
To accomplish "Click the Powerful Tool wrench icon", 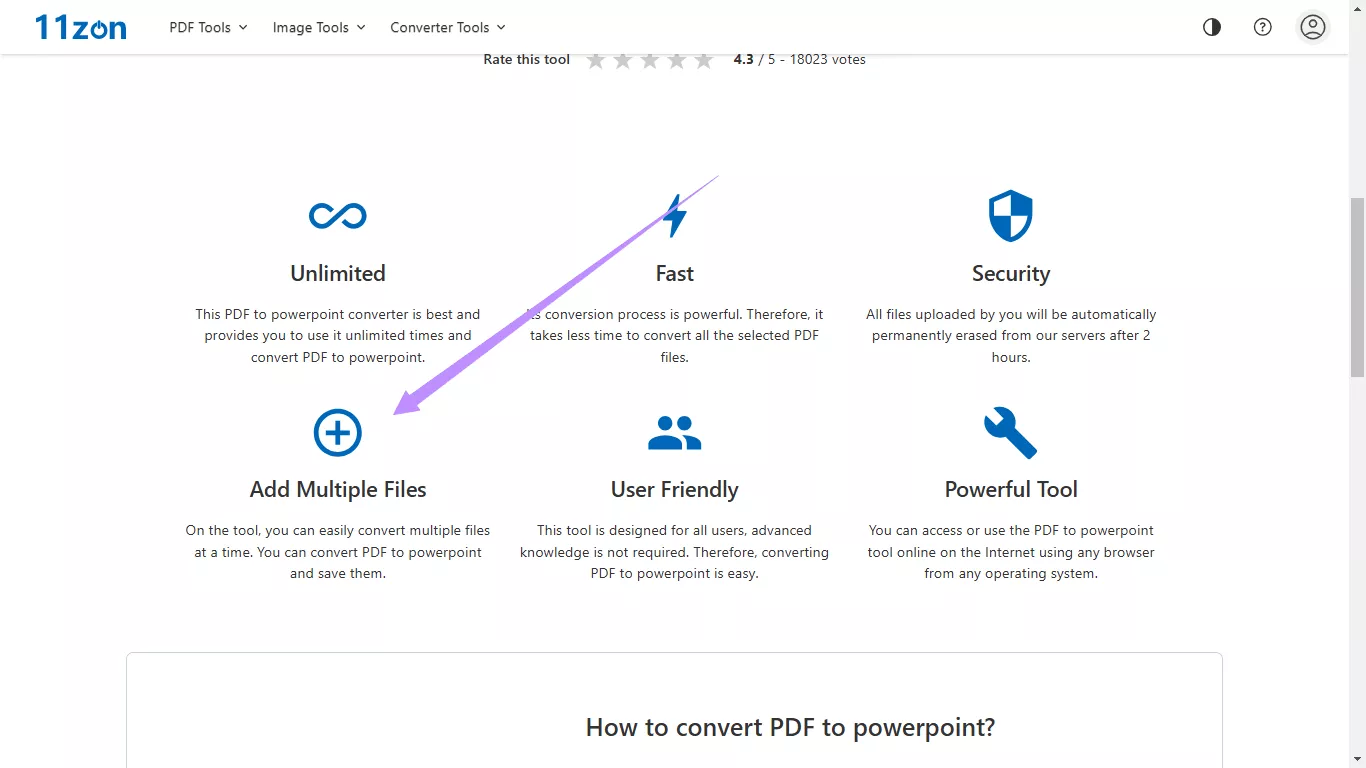I will pos(1010,432).
